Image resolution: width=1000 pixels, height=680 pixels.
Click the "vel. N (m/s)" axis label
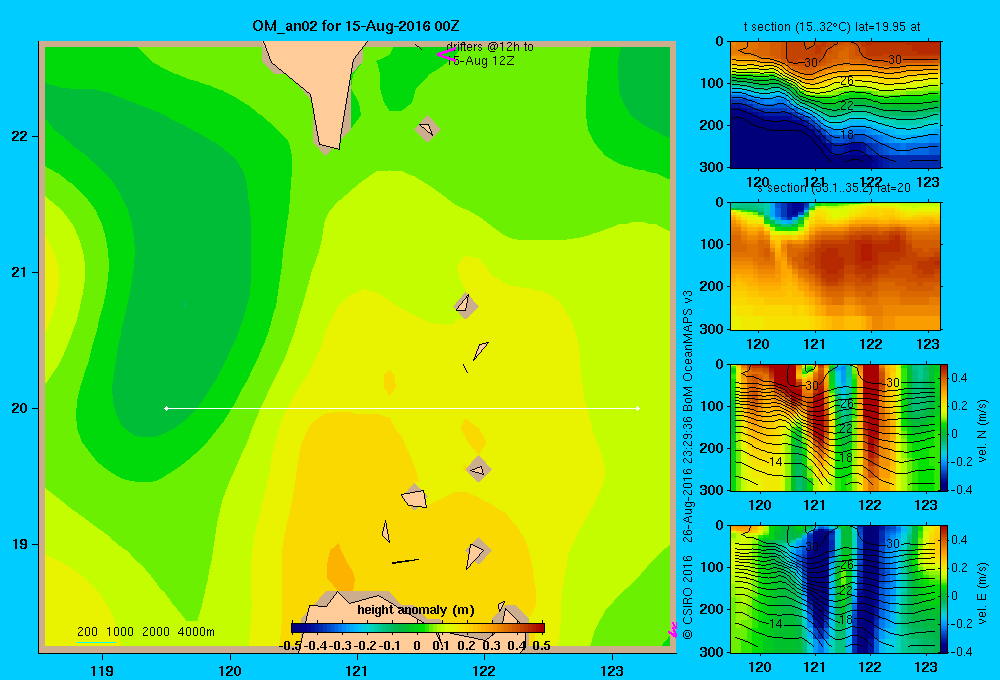(x=982, y=431)
